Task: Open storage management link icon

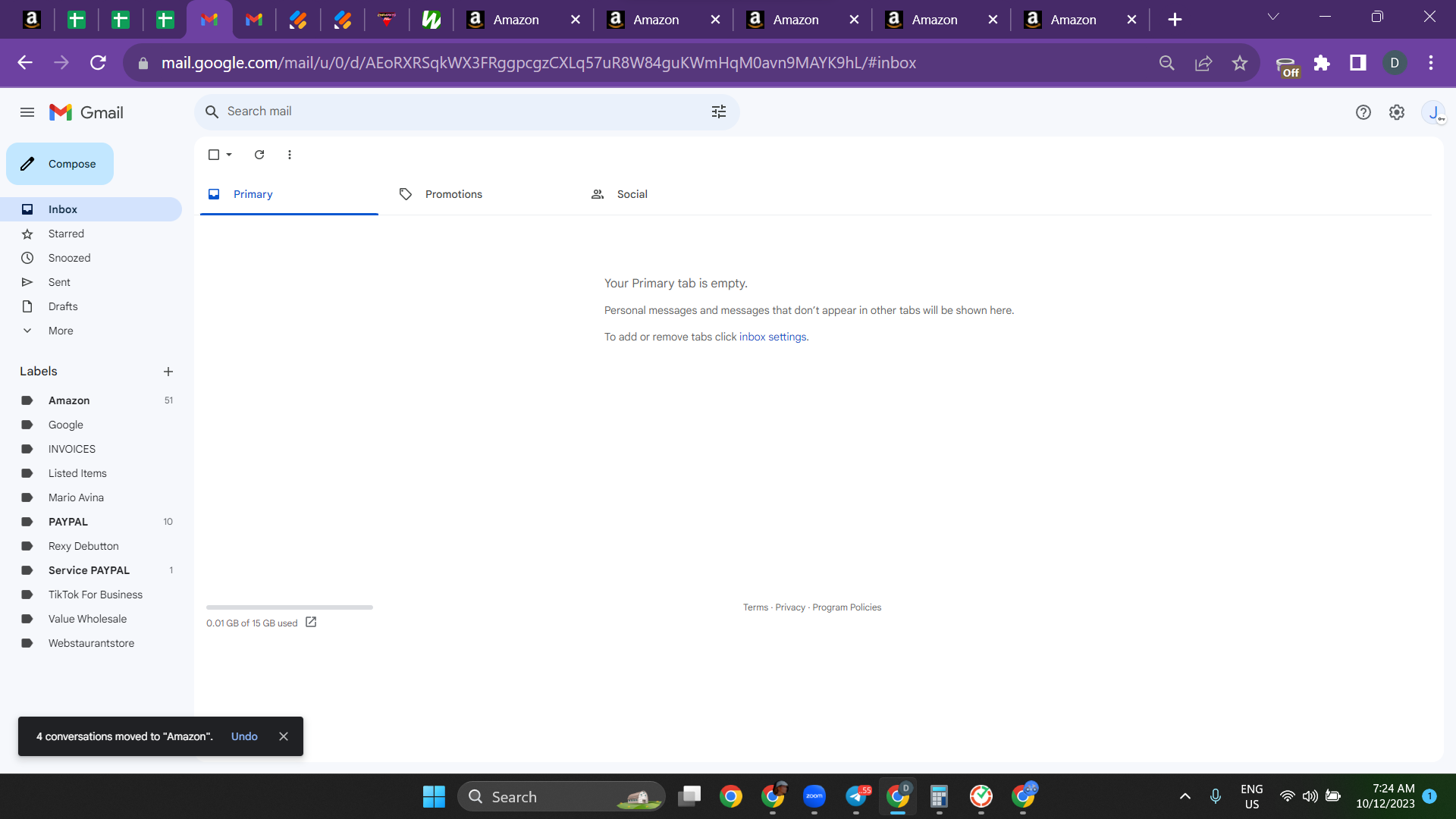Action: point(311,623)
